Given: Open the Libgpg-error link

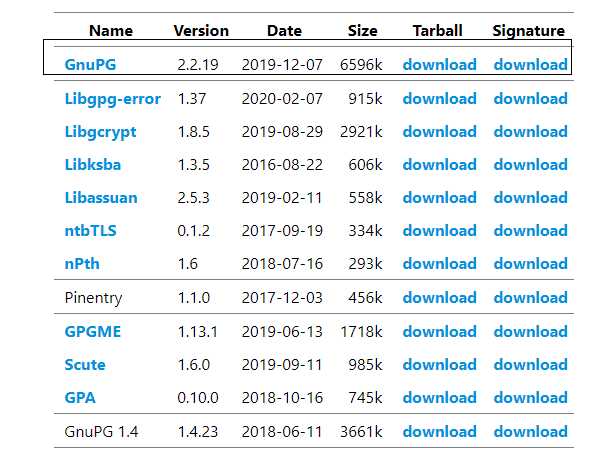Looking at the screenshot, I should 112,99.
